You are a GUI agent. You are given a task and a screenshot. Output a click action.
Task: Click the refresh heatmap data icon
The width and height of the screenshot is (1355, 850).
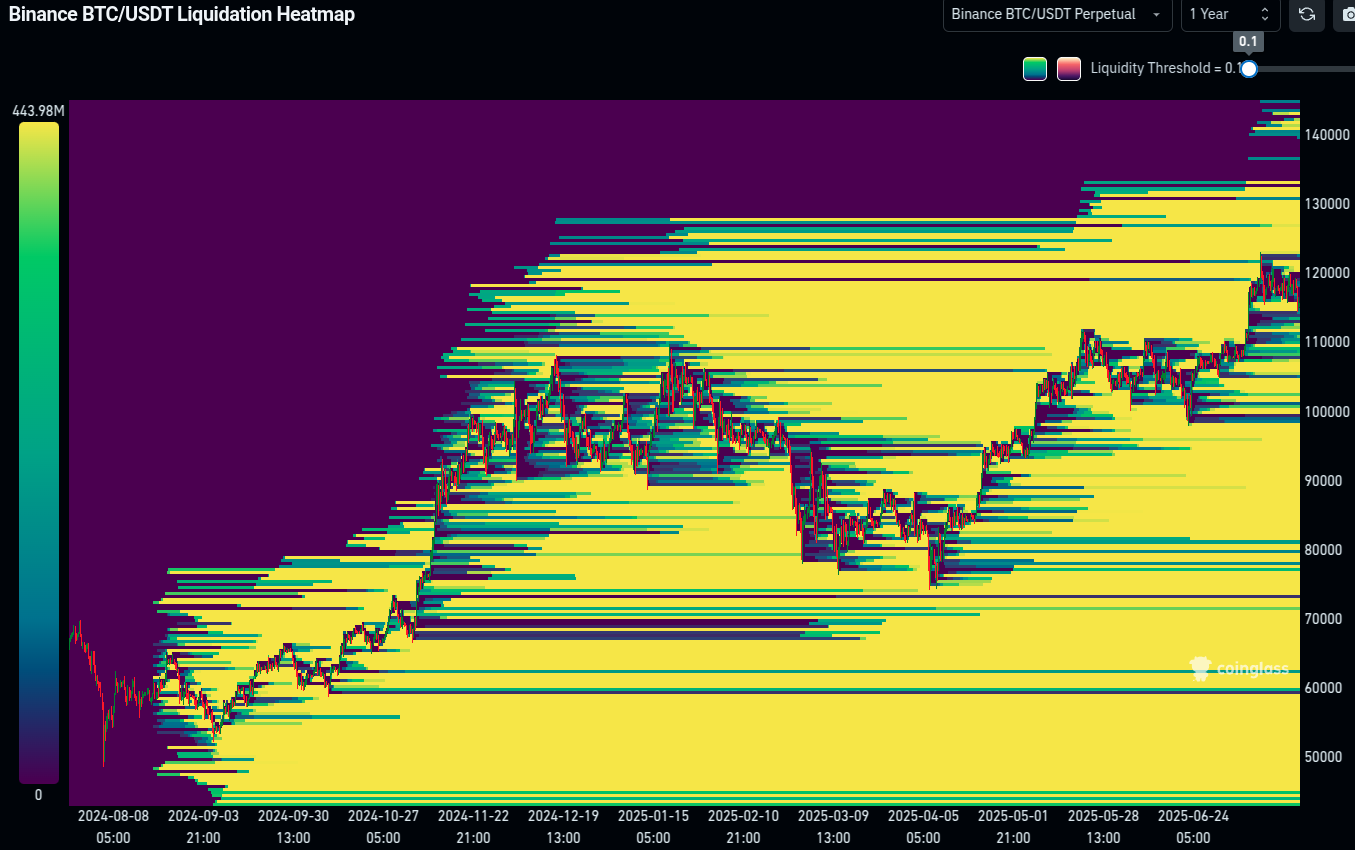[x=1306, y=14]
